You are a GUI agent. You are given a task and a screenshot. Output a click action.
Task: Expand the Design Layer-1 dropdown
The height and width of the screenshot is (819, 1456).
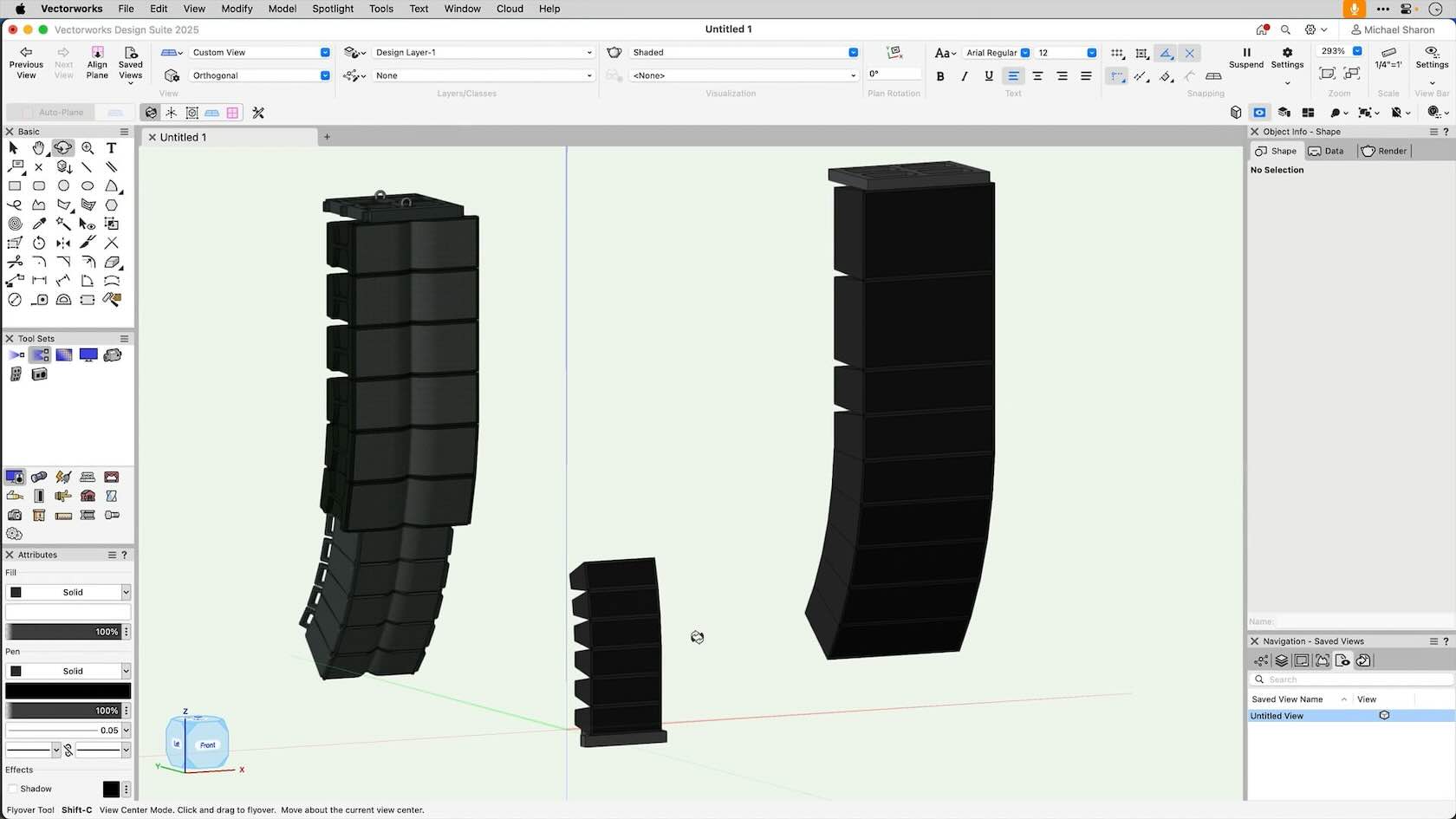click(588, 52)
